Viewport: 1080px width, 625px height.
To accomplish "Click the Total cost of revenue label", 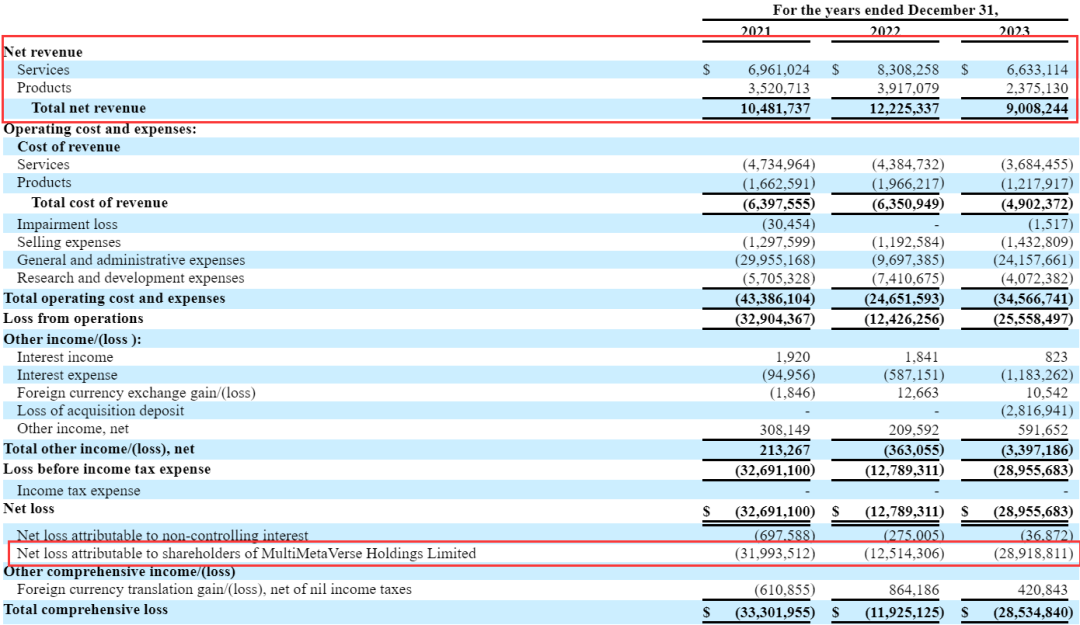I will 99,203.
